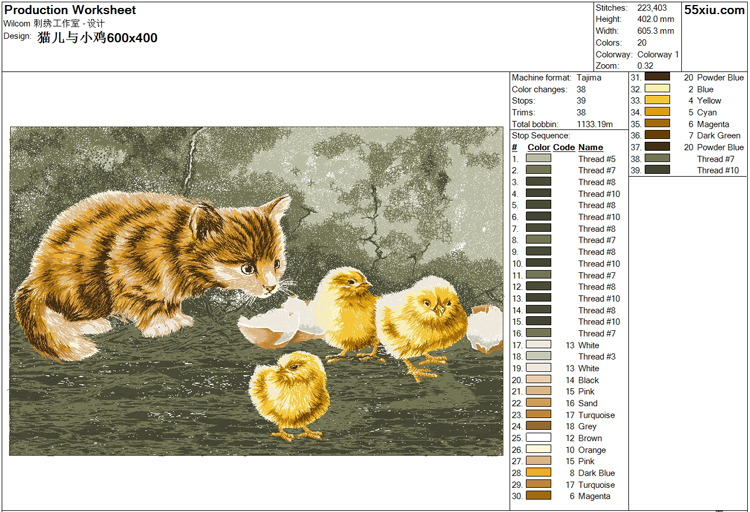Select the Total bobbin value 1133.19m
The height and width of the screenshot is (512, 750).
click(x=595, y=124)
